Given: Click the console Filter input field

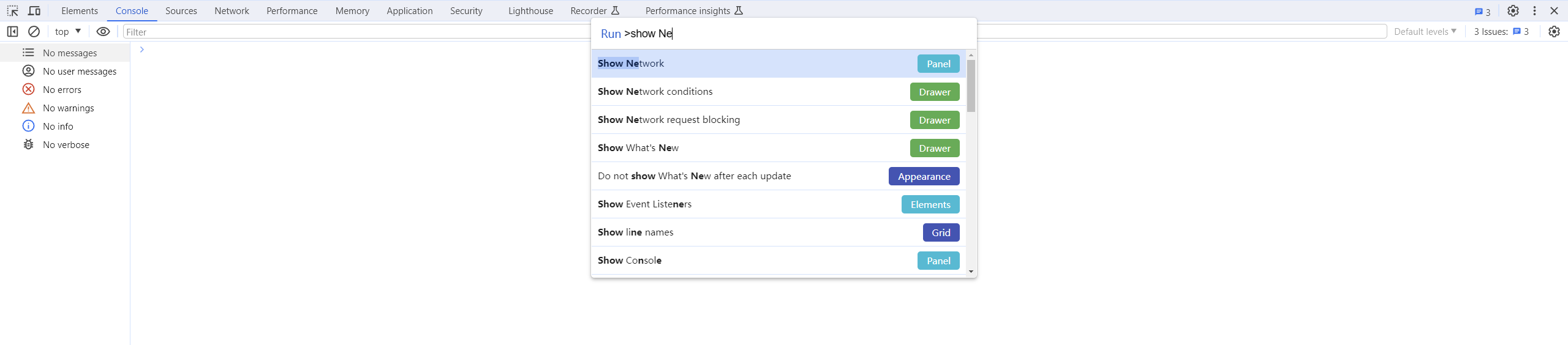Looking at the screenshot, I should (355, 32).
